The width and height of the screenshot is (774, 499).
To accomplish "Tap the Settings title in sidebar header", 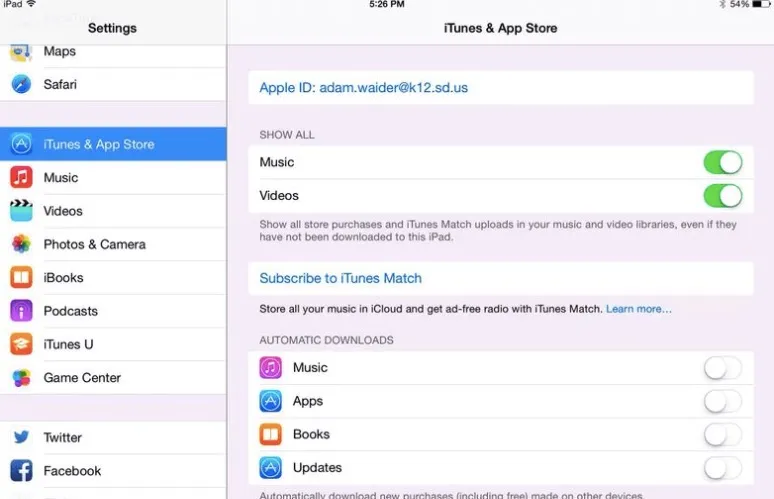I will coord(112,28).
